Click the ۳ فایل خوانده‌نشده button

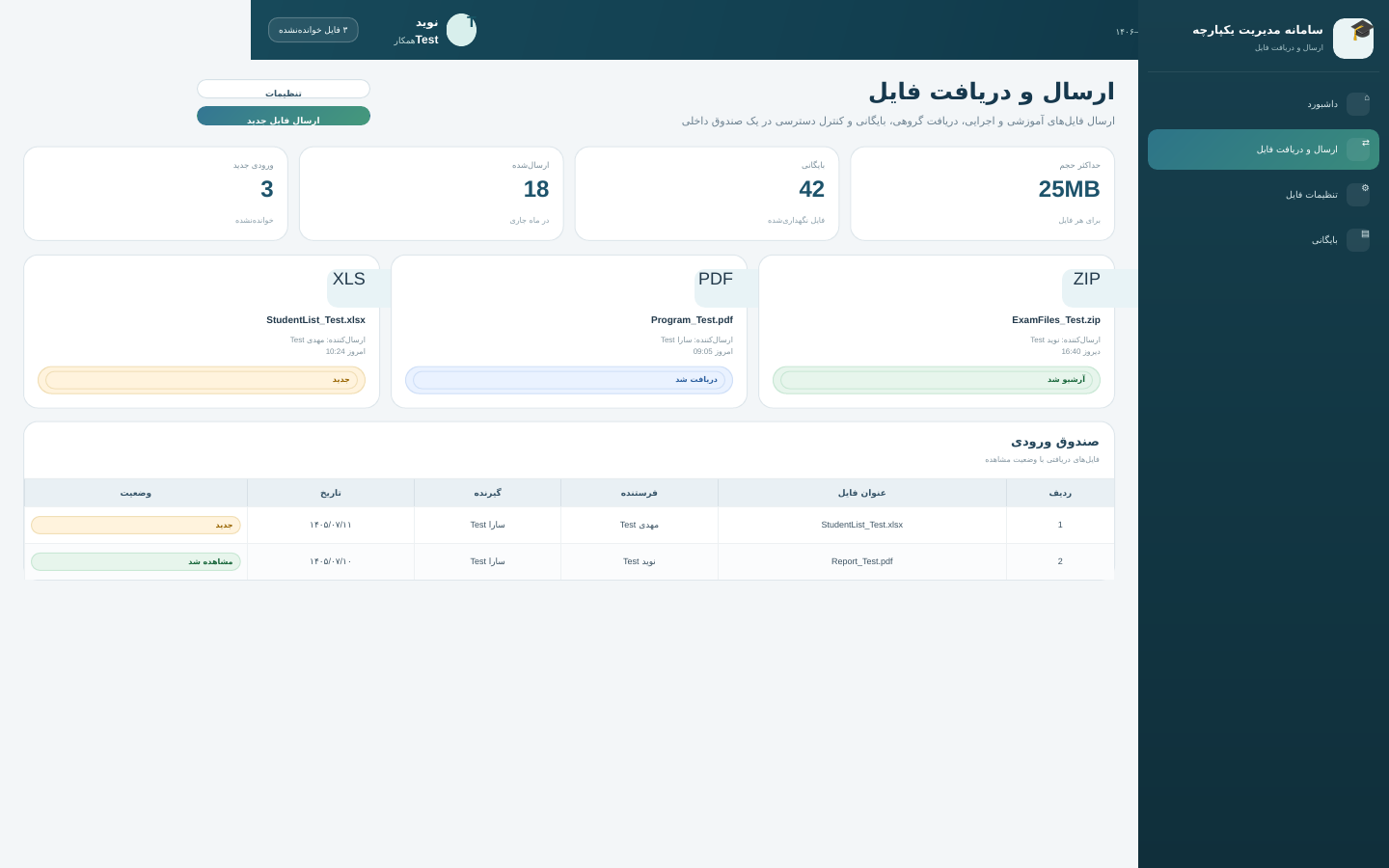[x=313, y=30]
